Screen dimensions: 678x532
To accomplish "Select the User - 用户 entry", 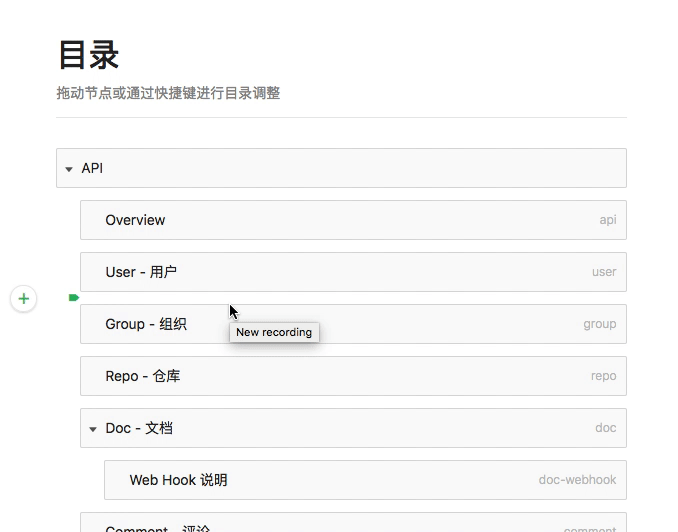I will (x=141, y=272).
